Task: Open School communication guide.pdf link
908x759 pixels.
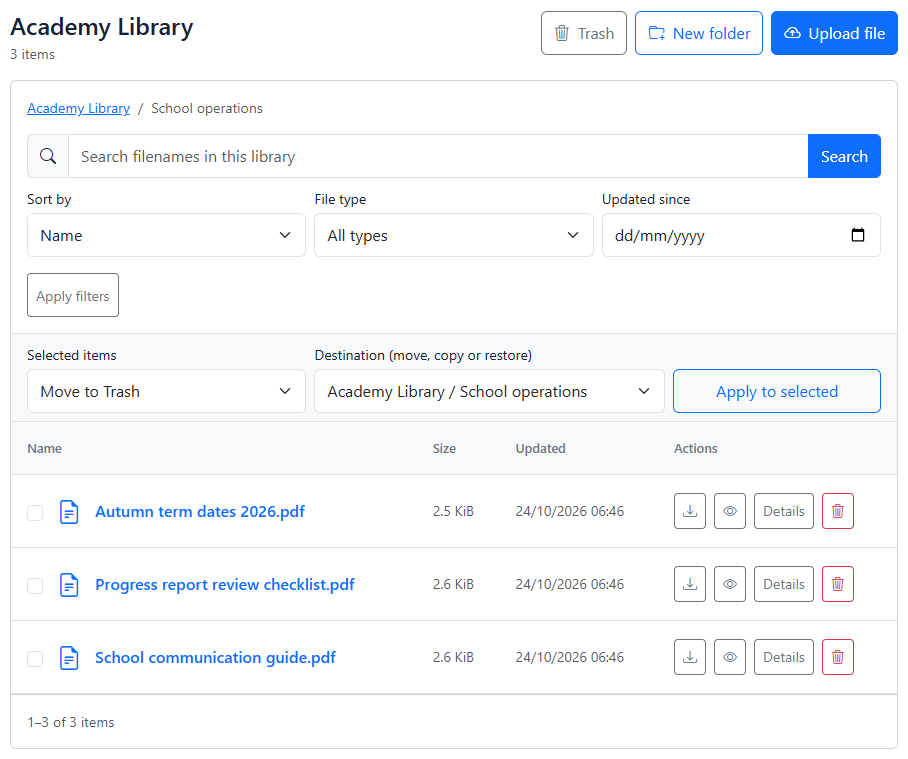Action: (215, 658)
